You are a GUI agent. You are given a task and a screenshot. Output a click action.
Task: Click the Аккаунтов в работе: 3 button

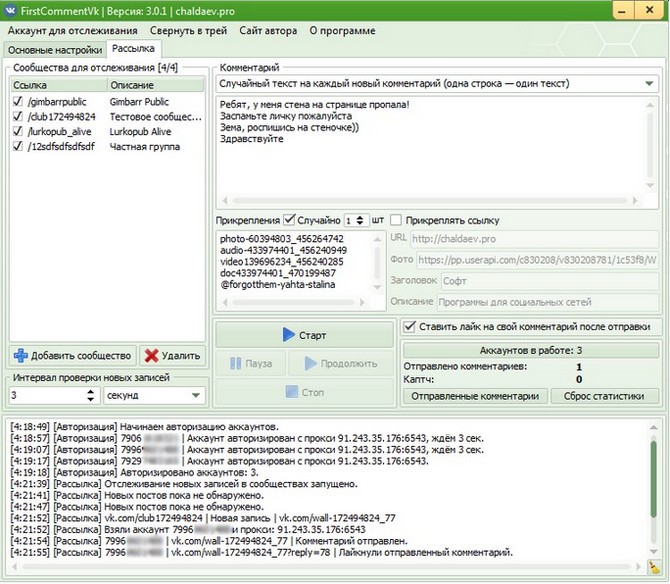click(531, 351)
